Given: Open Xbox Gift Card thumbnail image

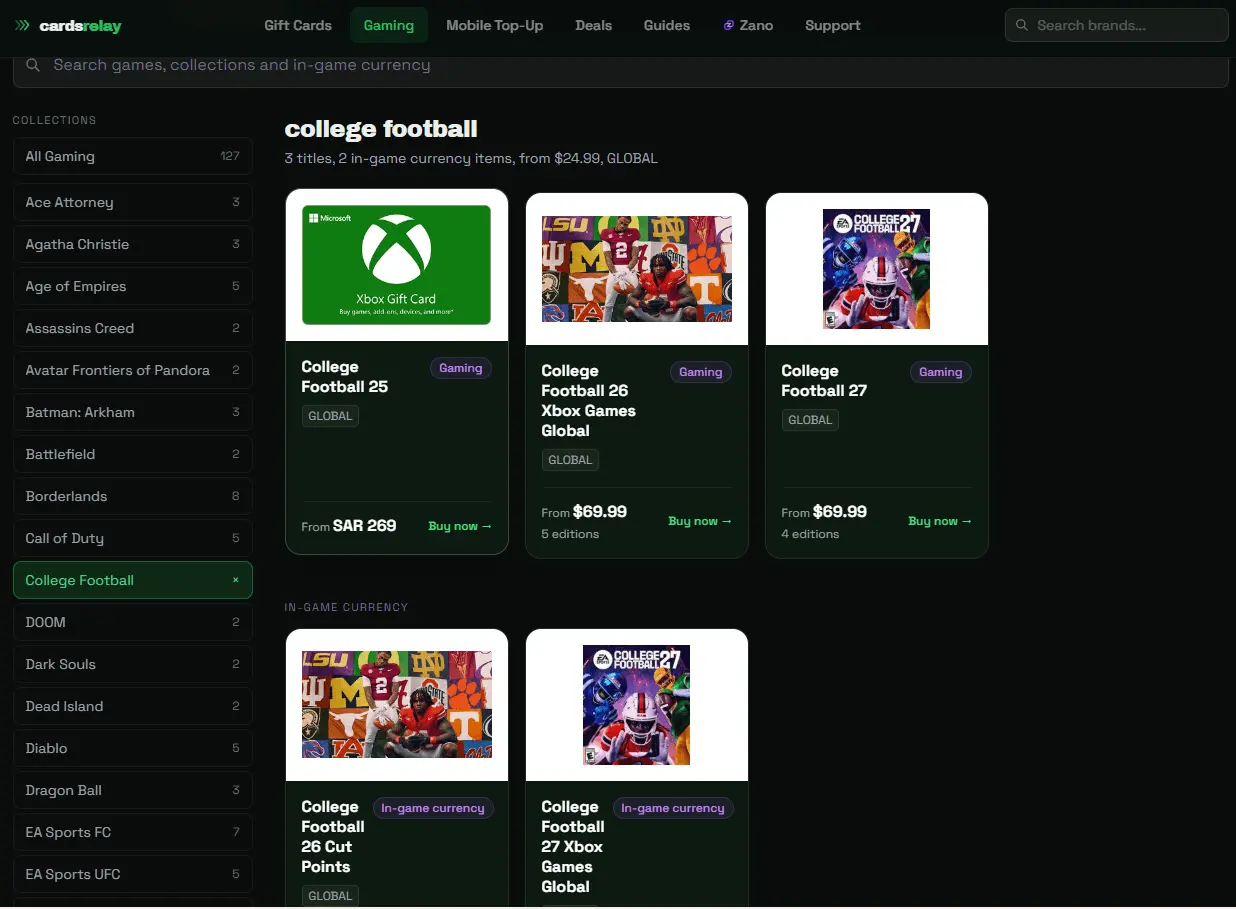Looking at the screenshot, I should [x=397, y=265].
